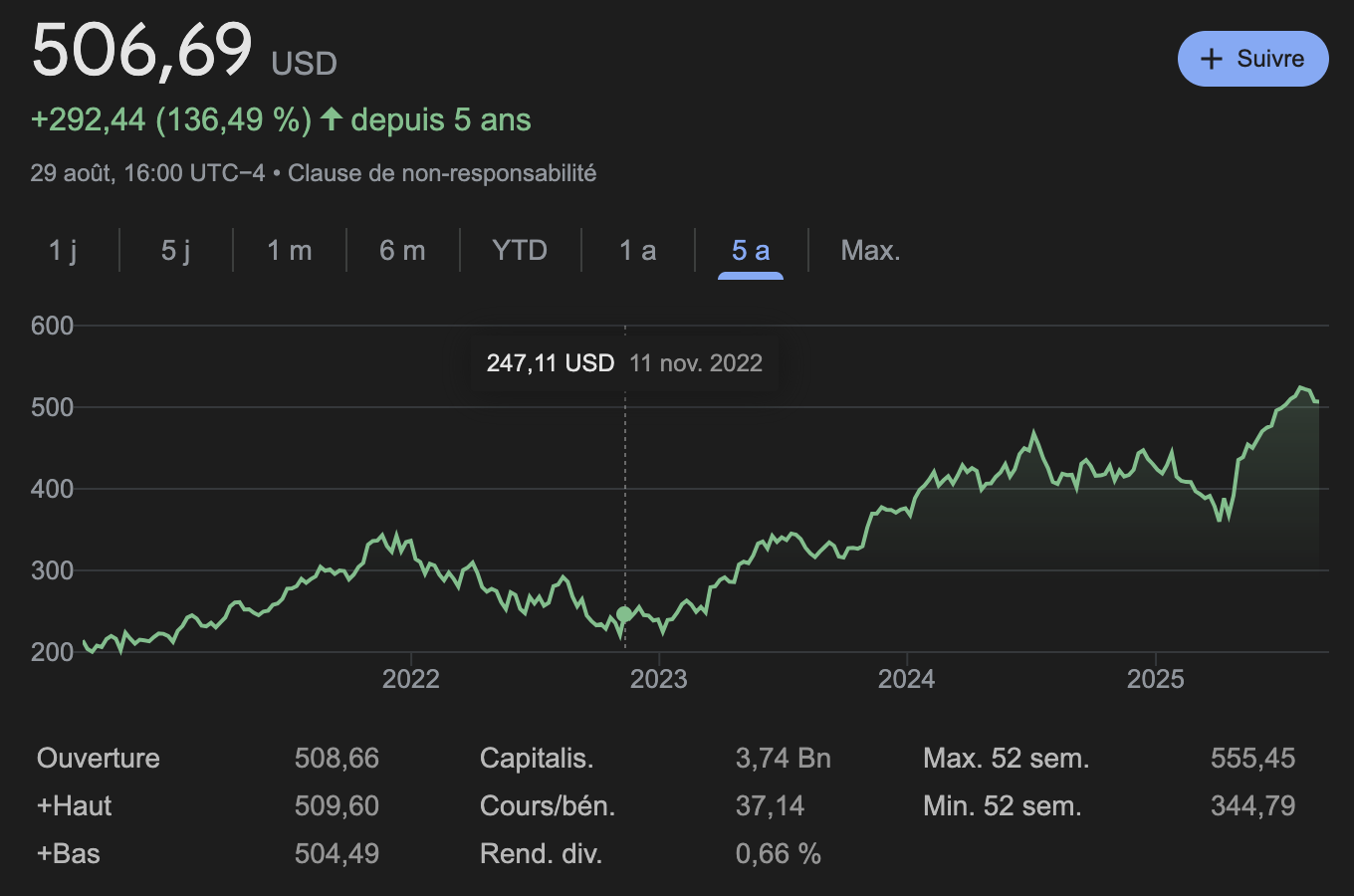Image resolution: width=1354 pixels, height=896 pixels.
Task: Choose the 1 a range tab
Action: pos(637,250)
